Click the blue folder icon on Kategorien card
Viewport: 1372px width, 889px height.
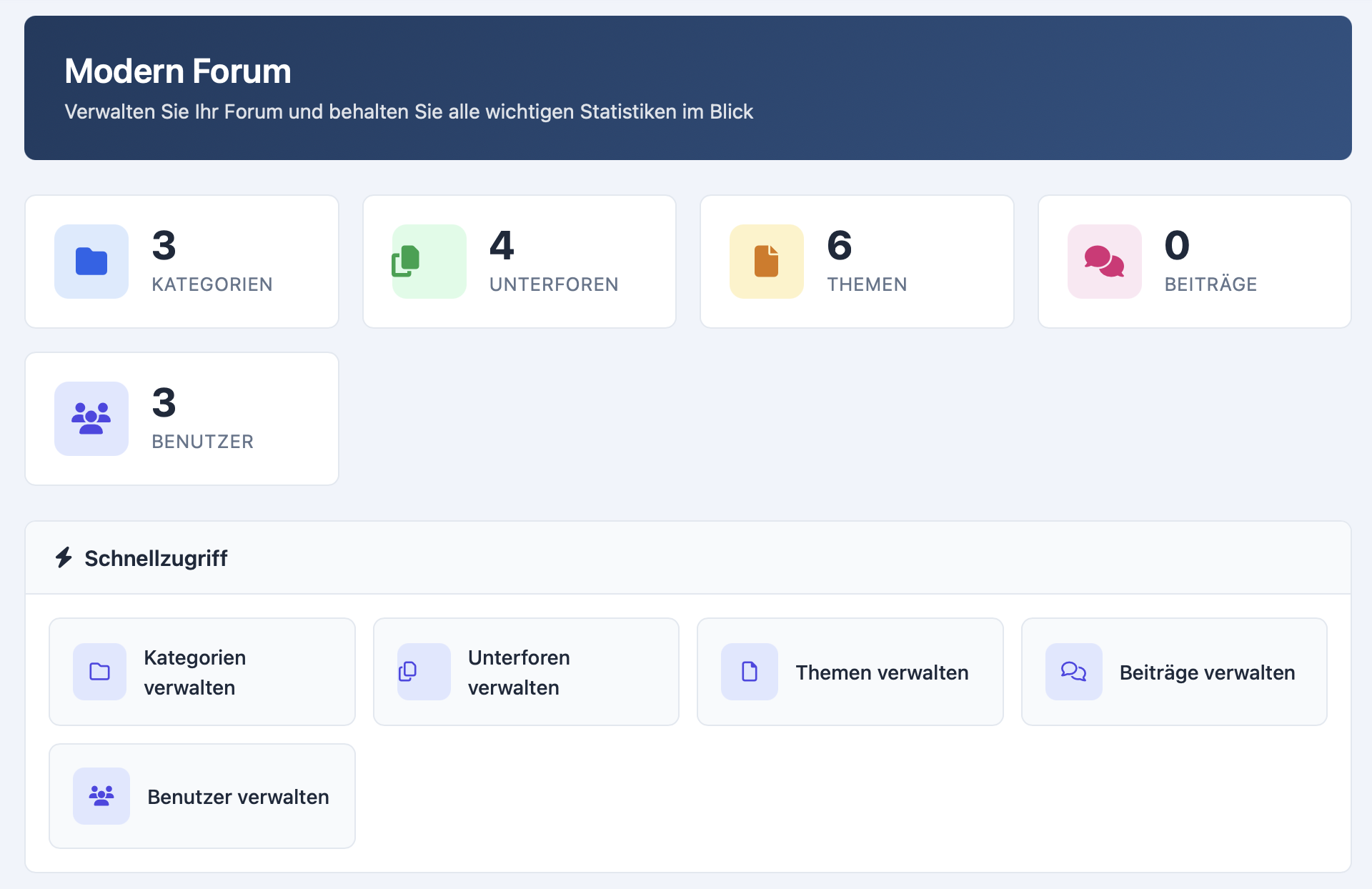(x=91, y=262)
